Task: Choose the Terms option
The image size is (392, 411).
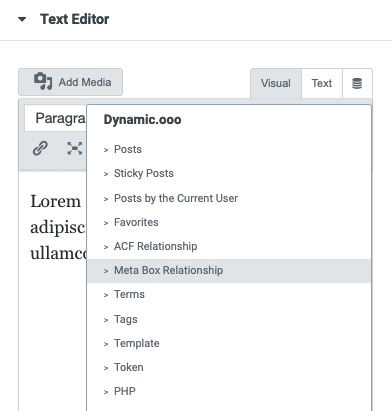Action: tap(229, 294)
